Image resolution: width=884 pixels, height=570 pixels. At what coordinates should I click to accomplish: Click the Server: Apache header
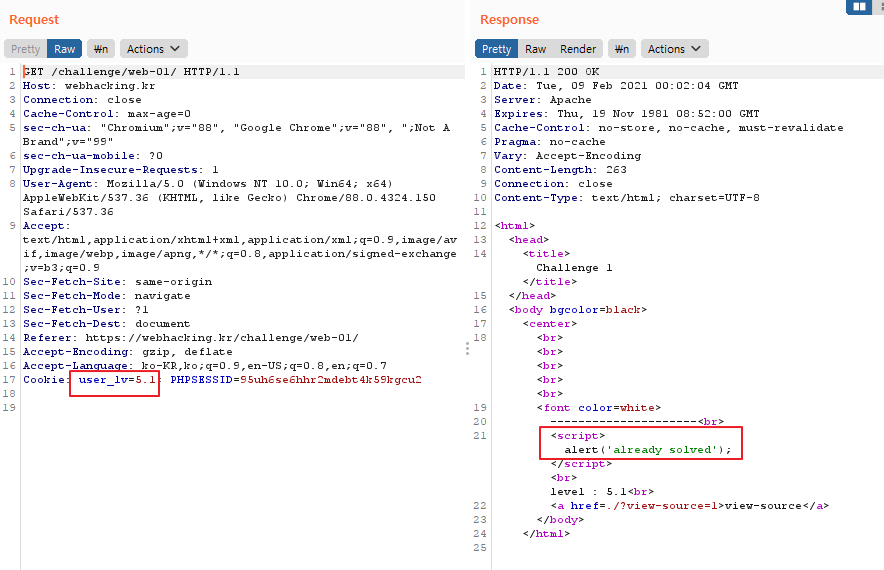pos(542,100)
